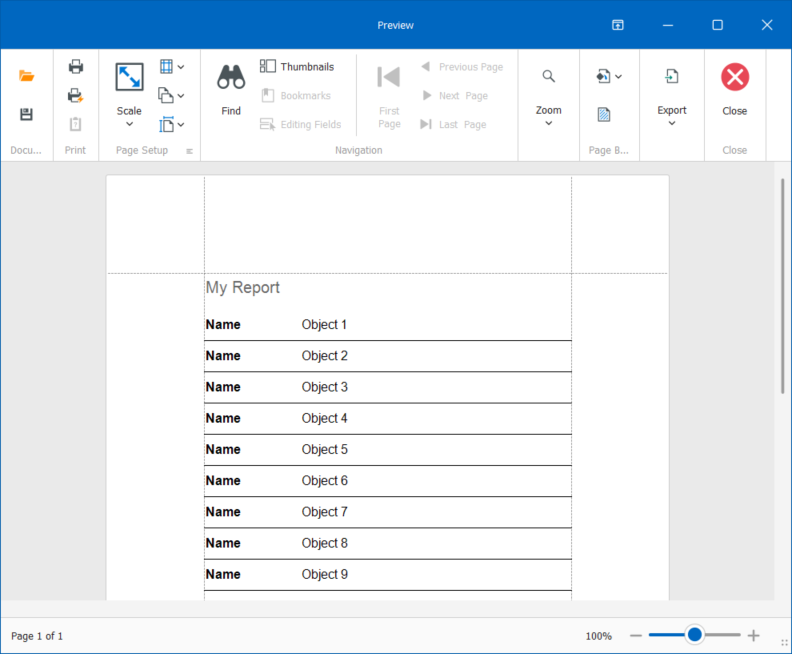Viewport: 792px width, 654px height.
Task: Click the vertical scrollbar thumb
Action: [782, 285]
